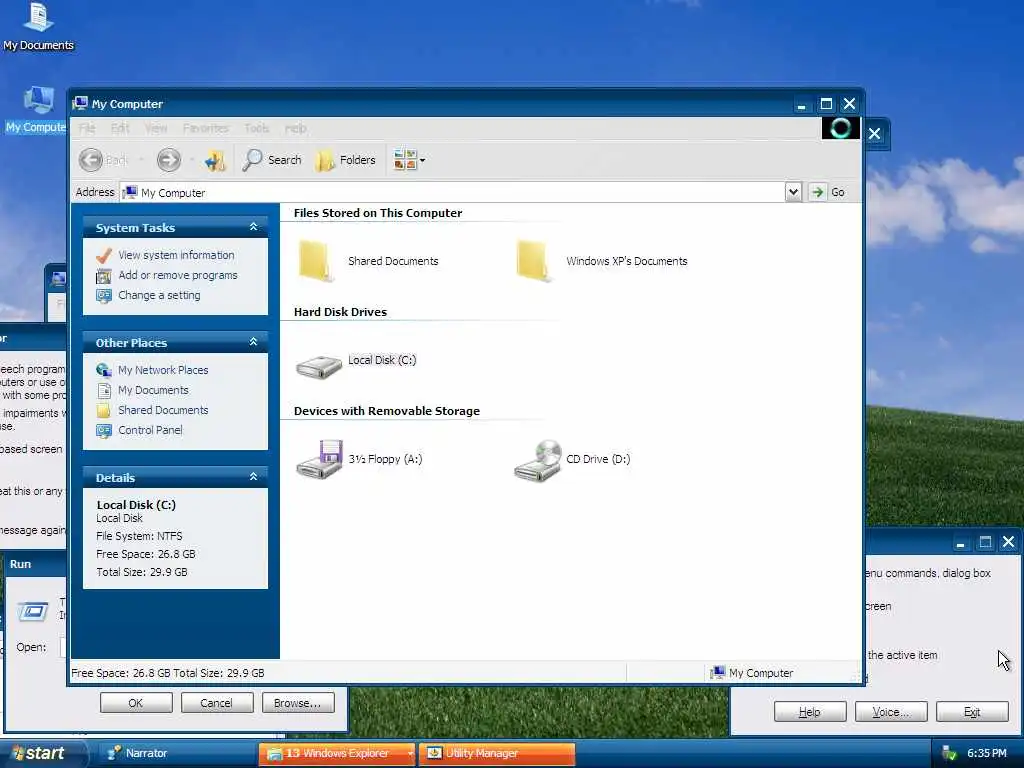1024x768 pixels.
Task: Toggle the Folders pane
Action: click(345, 160)
